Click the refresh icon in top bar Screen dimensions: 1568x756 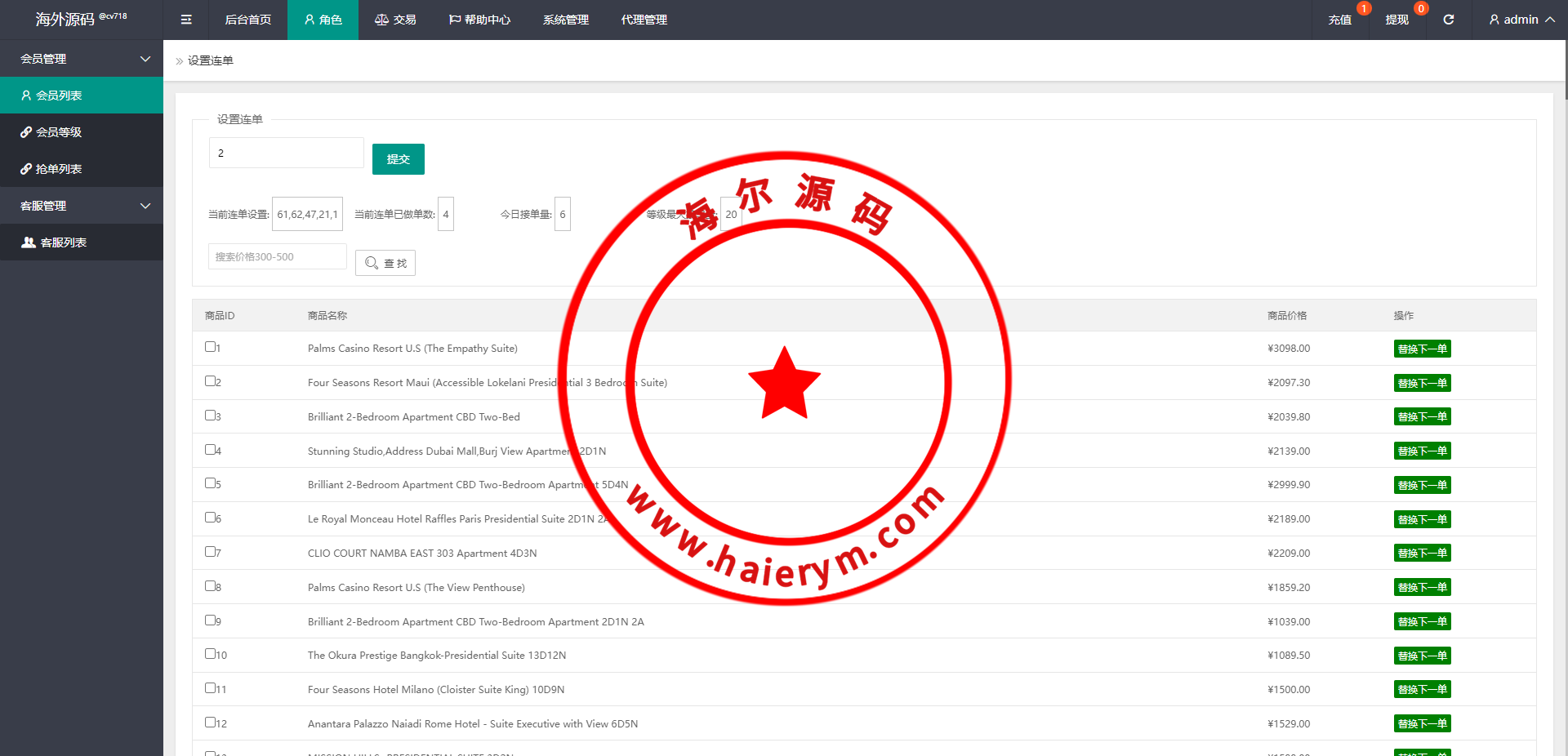coord(1448,20)
